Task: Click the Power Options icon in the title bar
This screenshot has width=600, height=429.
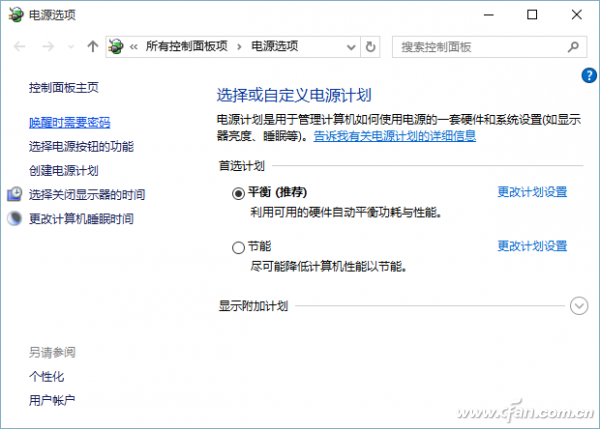Action: [16, 15]
